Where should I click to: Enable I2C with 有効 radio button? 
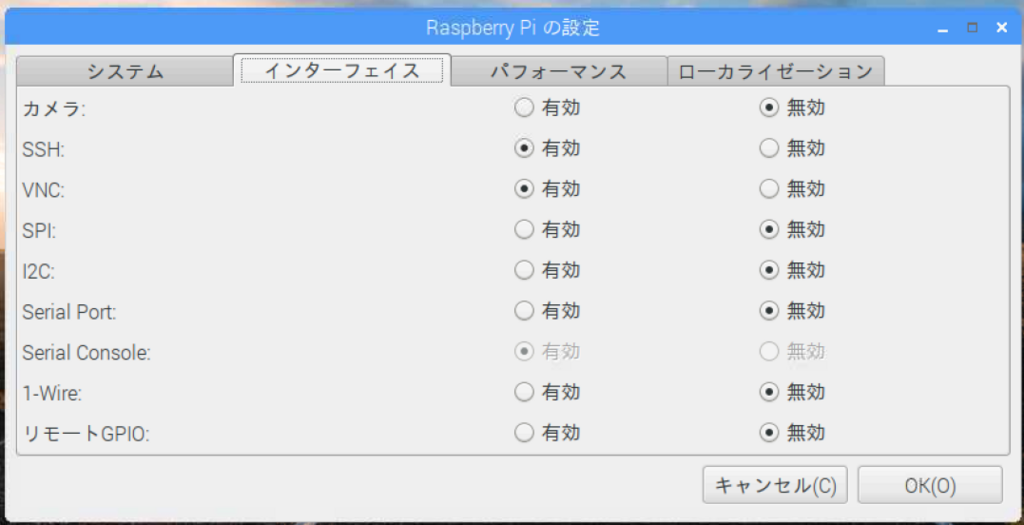click(524, 270)
